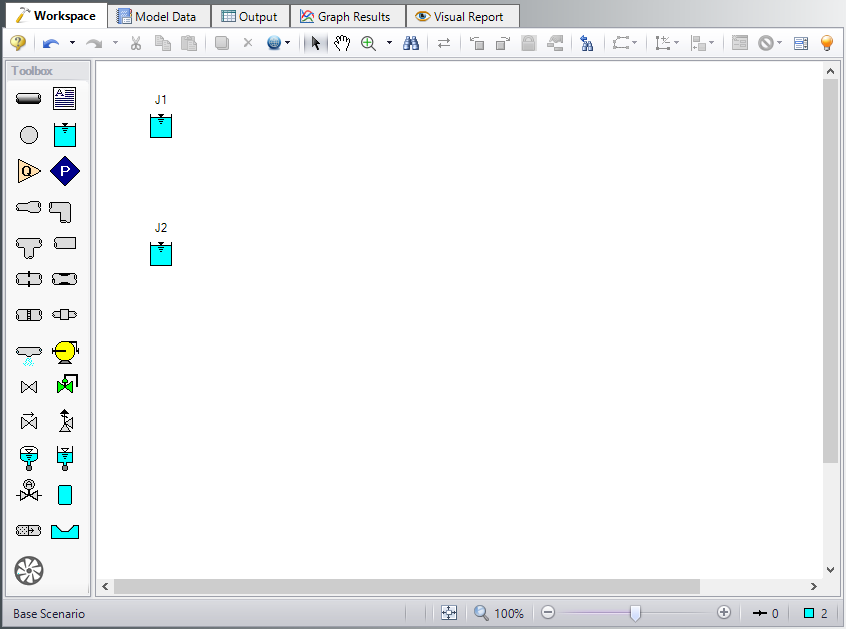Select the Annotation tool in Toolbox
846x629 pixels.
click(64, 99)
